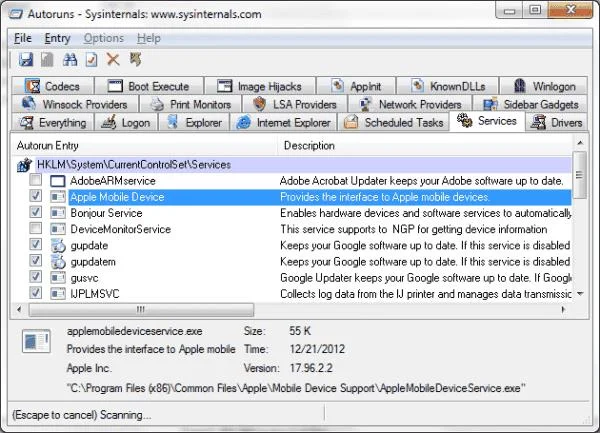The image size is (600, 433).
Task: Click the Autorun Entry column header
Action: point(145,146)
